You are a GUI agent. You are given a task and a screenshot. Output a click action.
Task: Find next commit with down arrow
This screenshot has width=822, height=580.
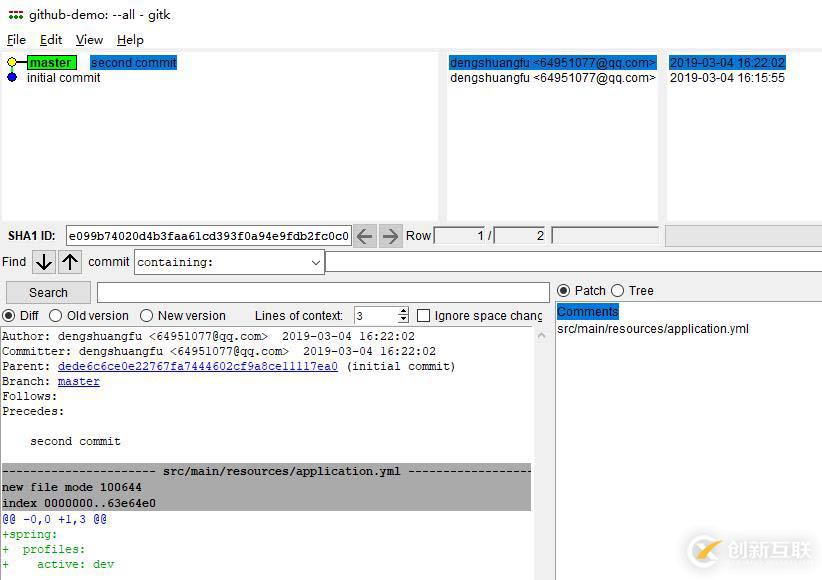click(x=44, y=262)
